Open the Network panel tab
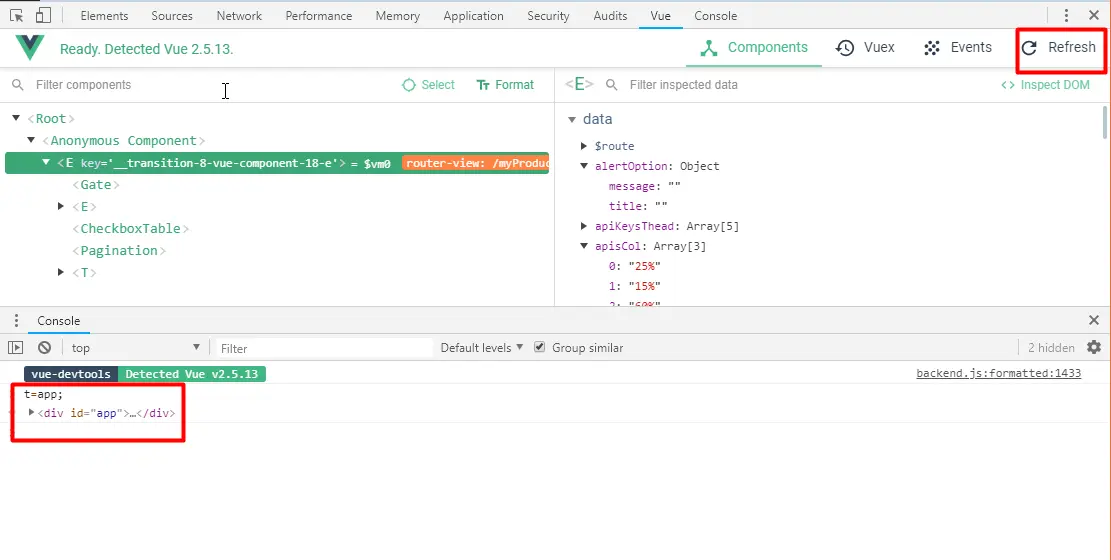The width and height of the screenshot is (1111, 560). point(239,16)
